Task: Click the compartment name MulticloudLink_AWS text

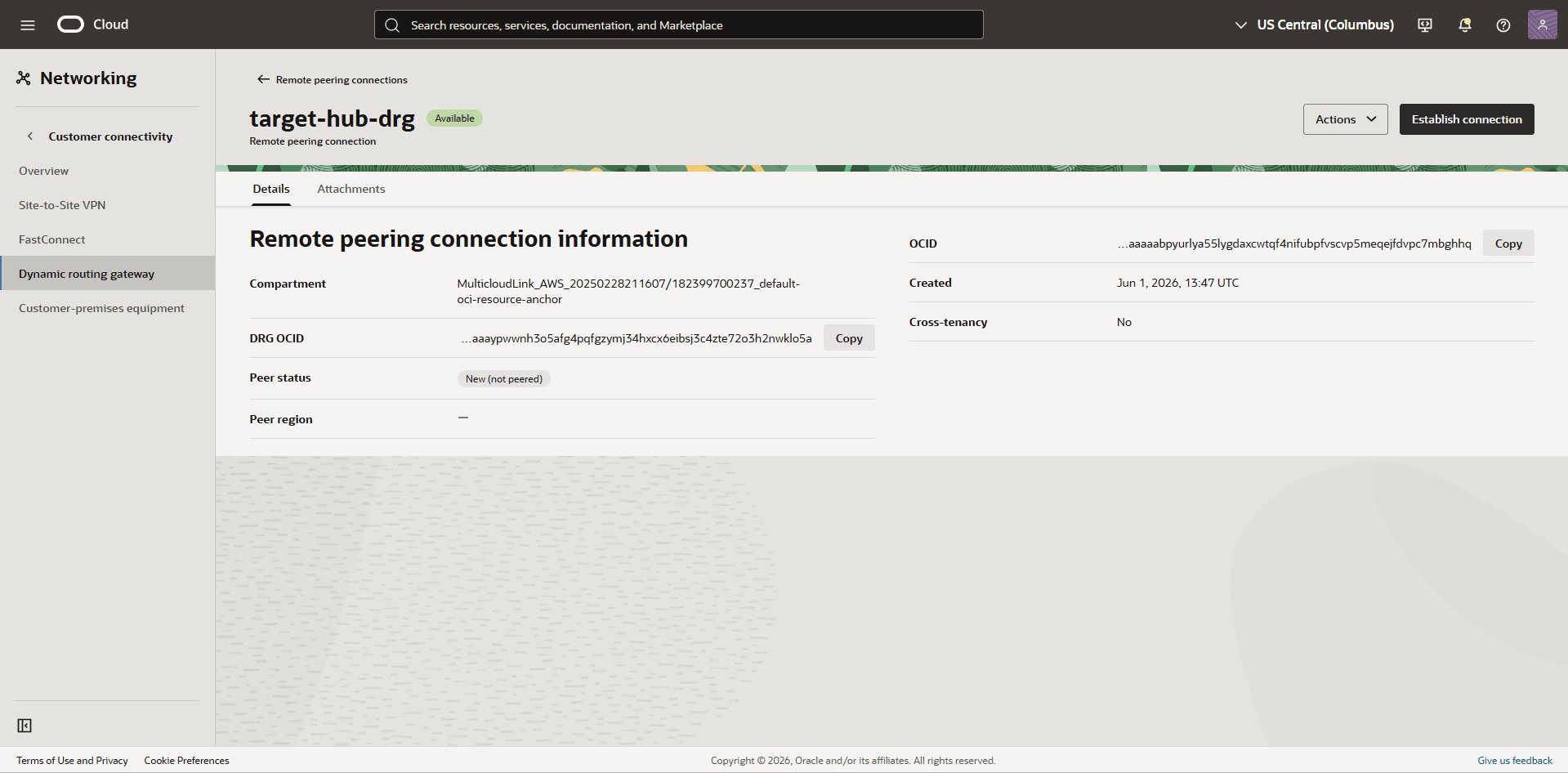Action: point(628,291)
